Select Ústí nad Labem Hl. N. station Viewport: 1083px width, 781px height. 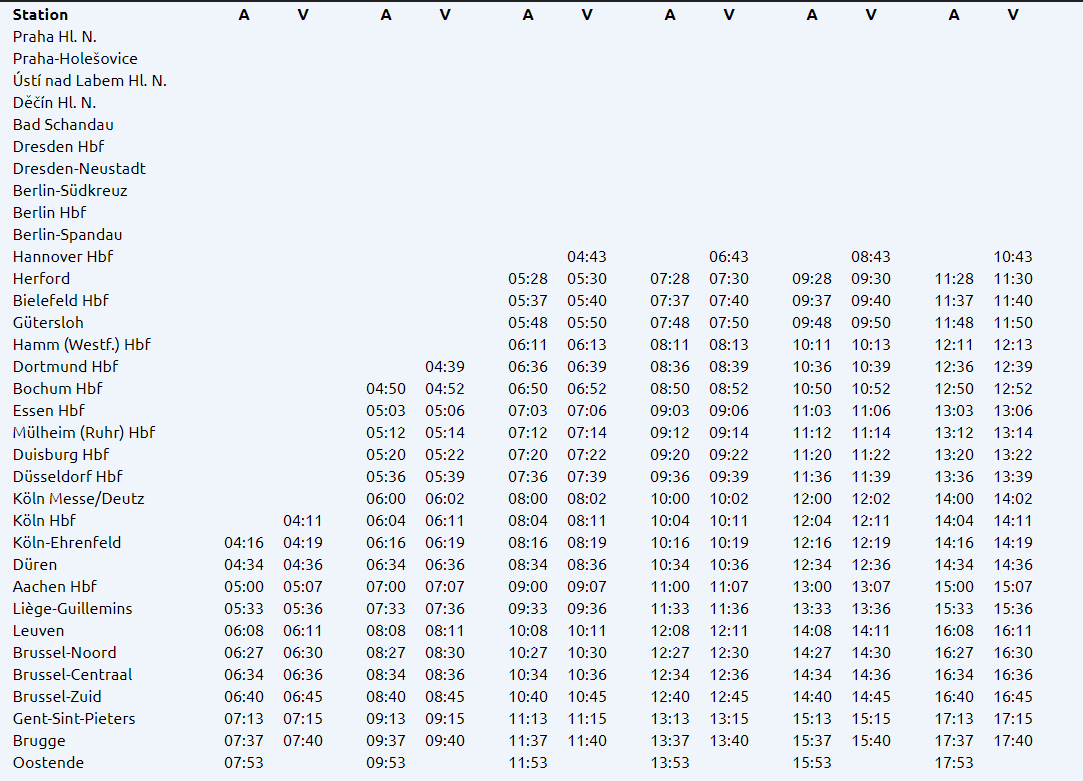89,81
